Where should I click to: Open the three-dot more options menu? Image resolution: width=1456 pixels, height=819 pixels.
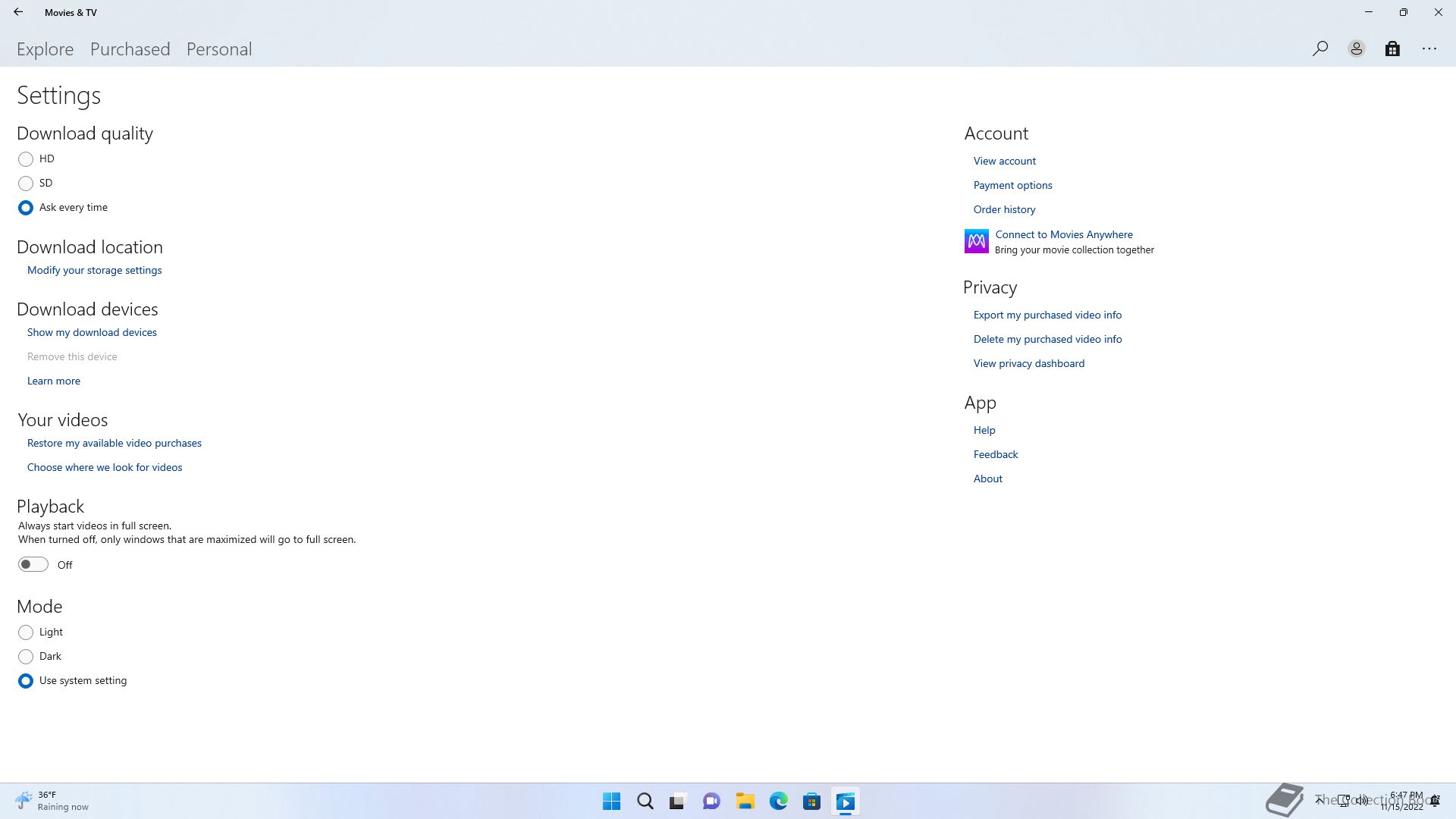coord(1429,49)
